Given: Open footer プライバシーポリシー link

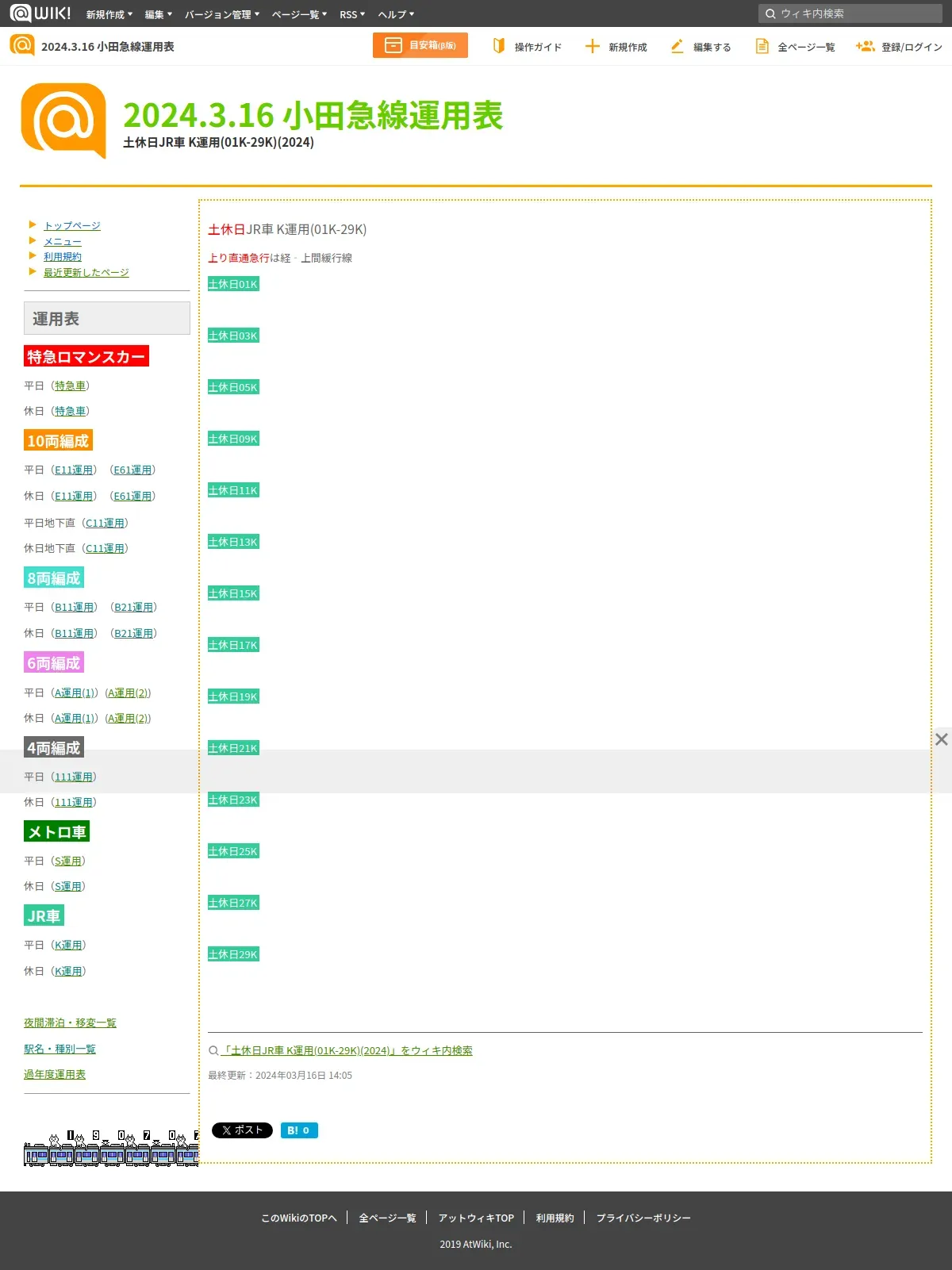Looking at the screenshot, I should [643, 1218].
